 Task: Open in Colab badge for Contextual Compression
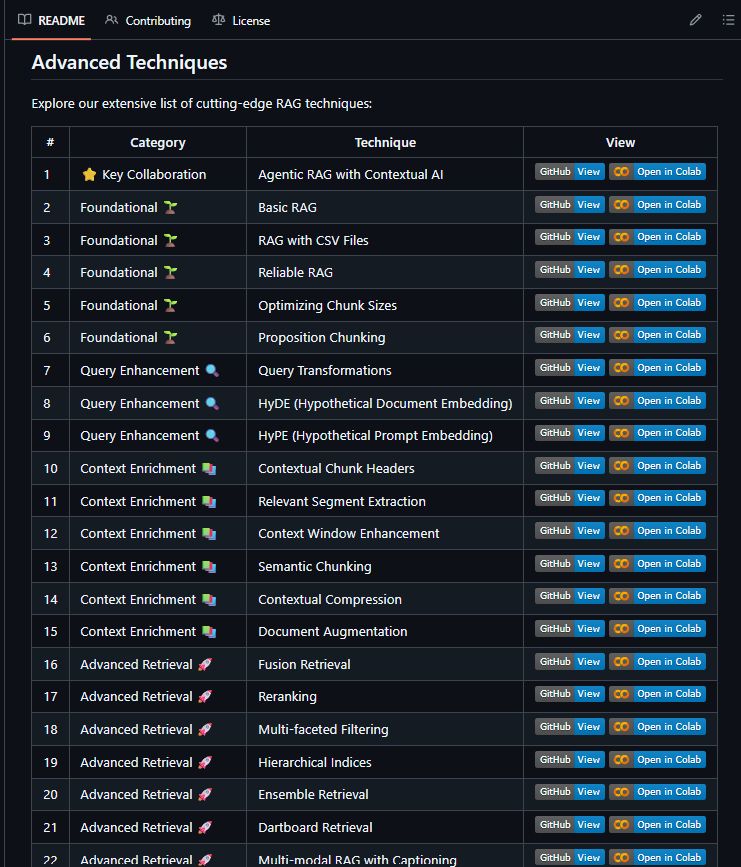click(x=657, y=596)
